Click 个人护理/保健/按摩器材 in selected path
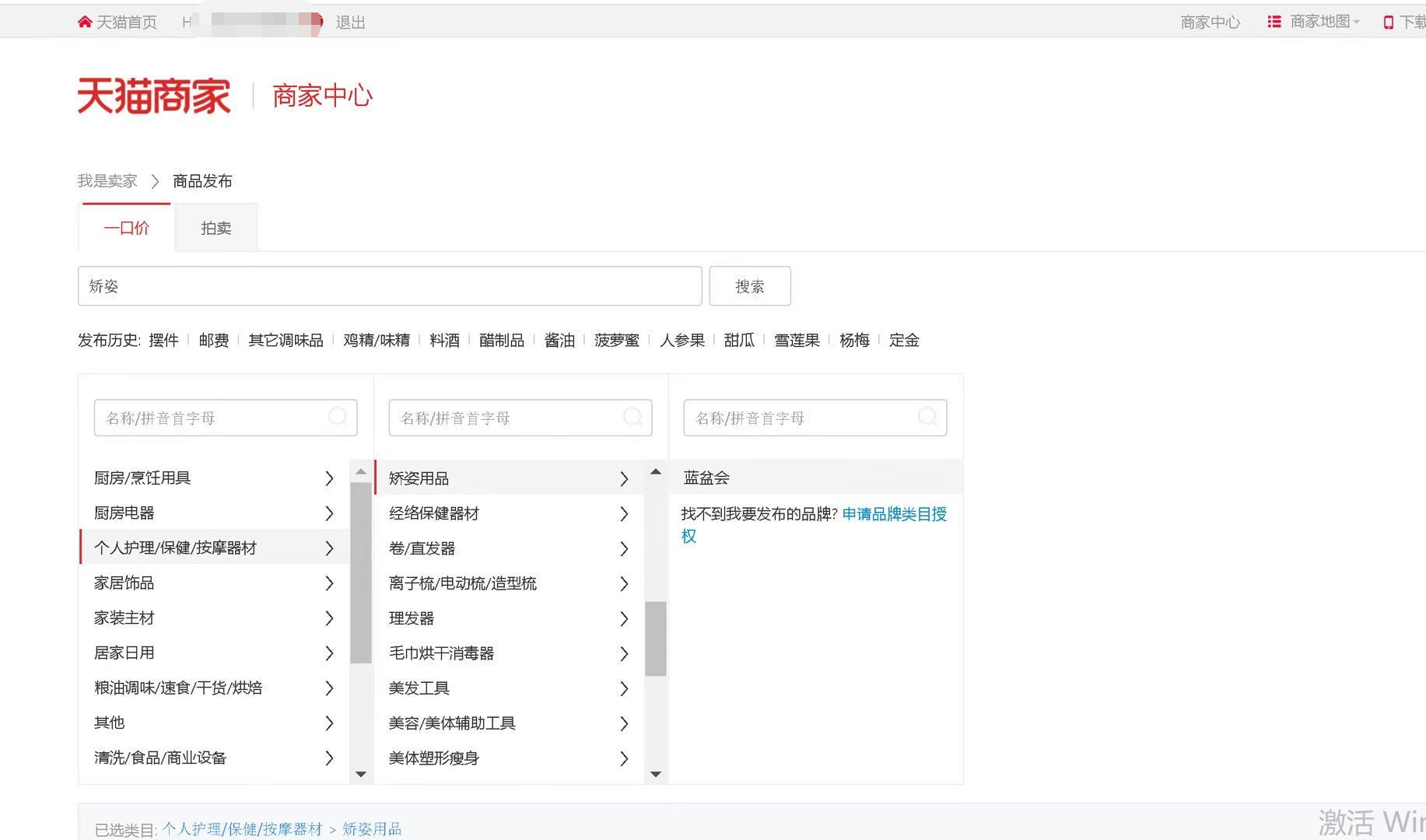This screenshot has width=1426, height=840. click(242, 829)
